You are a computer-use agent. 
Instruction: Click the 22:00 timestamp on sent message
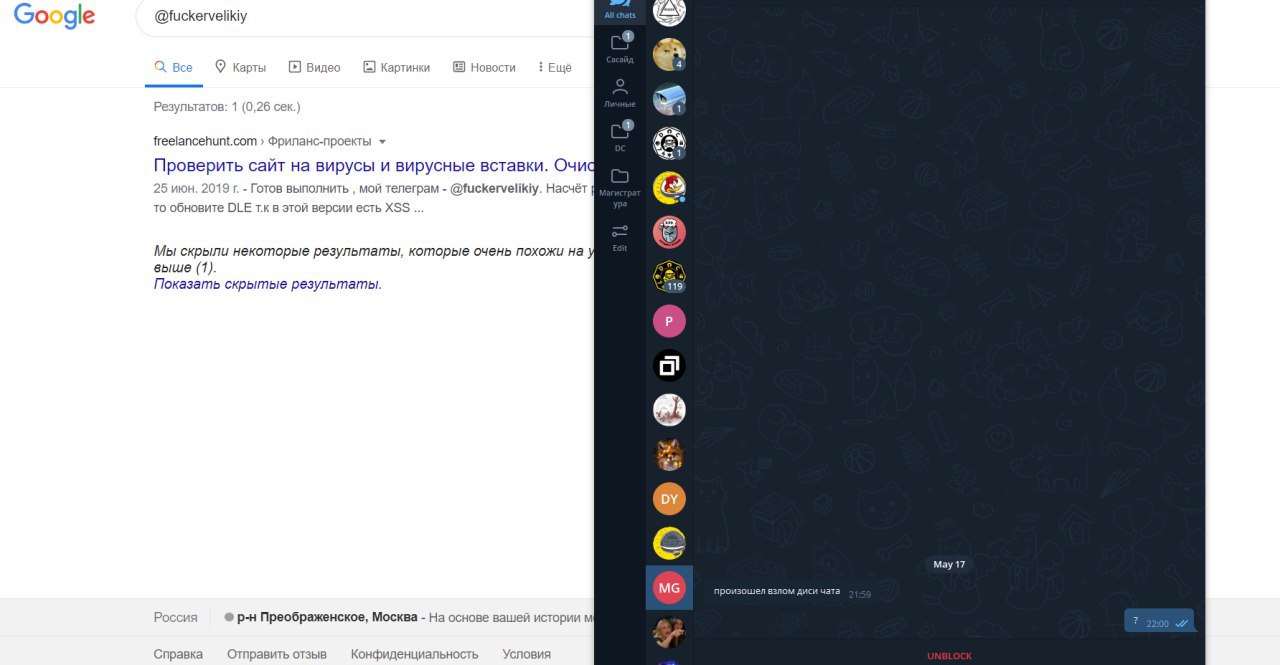1157,623
